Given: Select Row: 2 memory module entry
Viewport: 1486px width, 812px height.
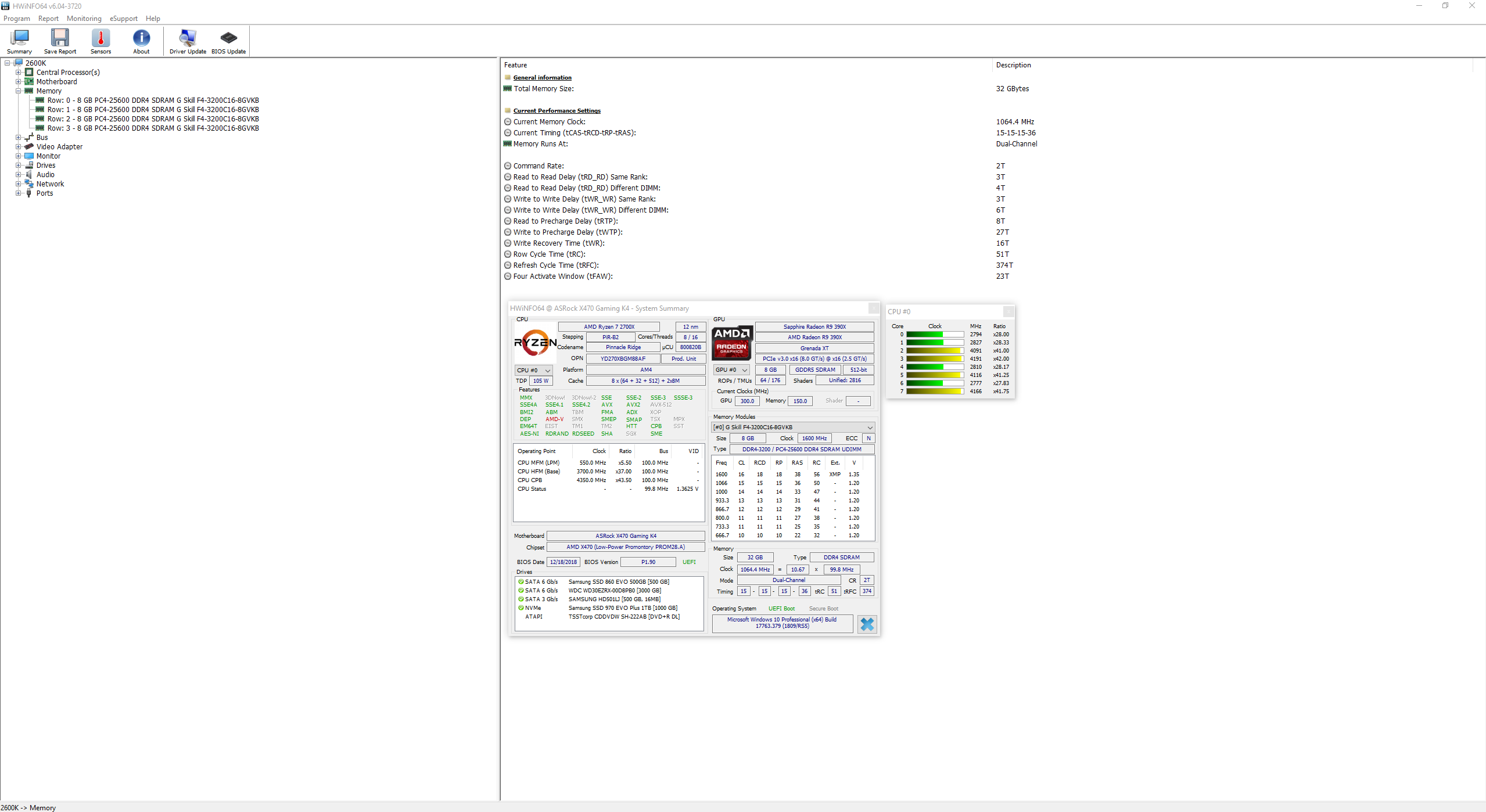Looking at the screenshot, I should coord(153,119).
